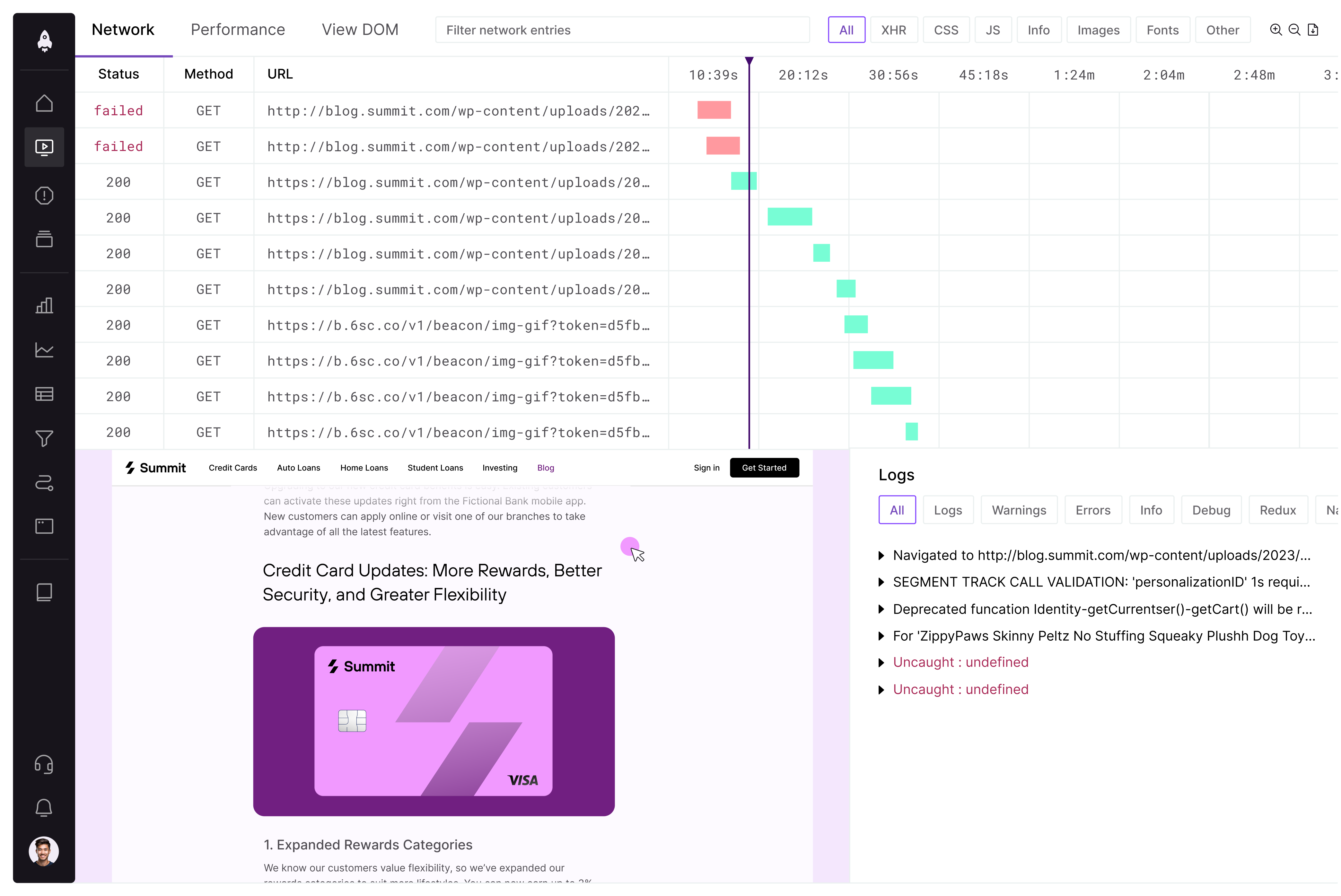Toggle the Images network filter
Viewport: 1341px width, 896px height.
click(1098, 30)
